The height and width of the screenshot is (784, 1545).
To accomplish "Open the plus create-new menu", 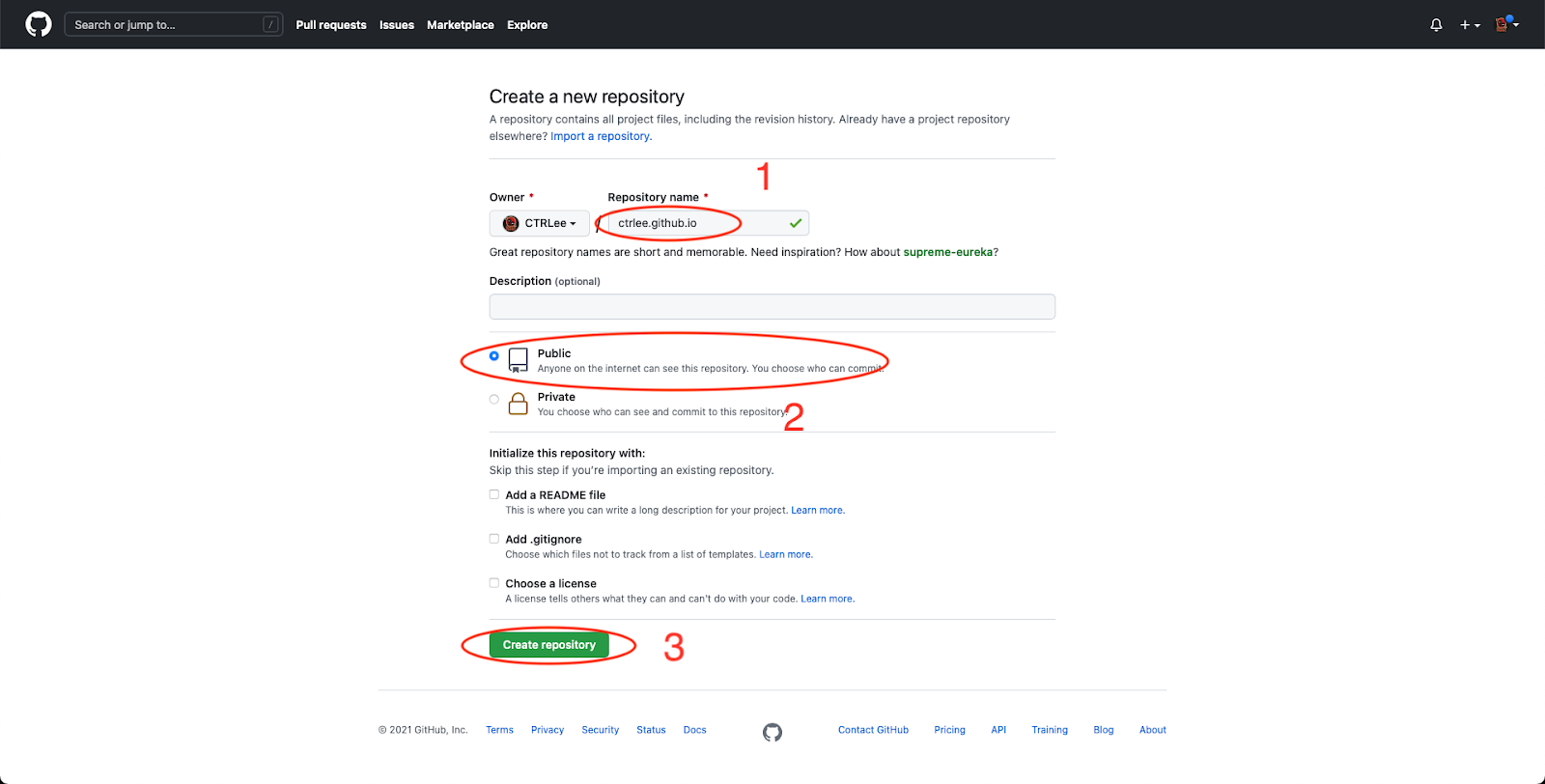I will (1470, 25).
